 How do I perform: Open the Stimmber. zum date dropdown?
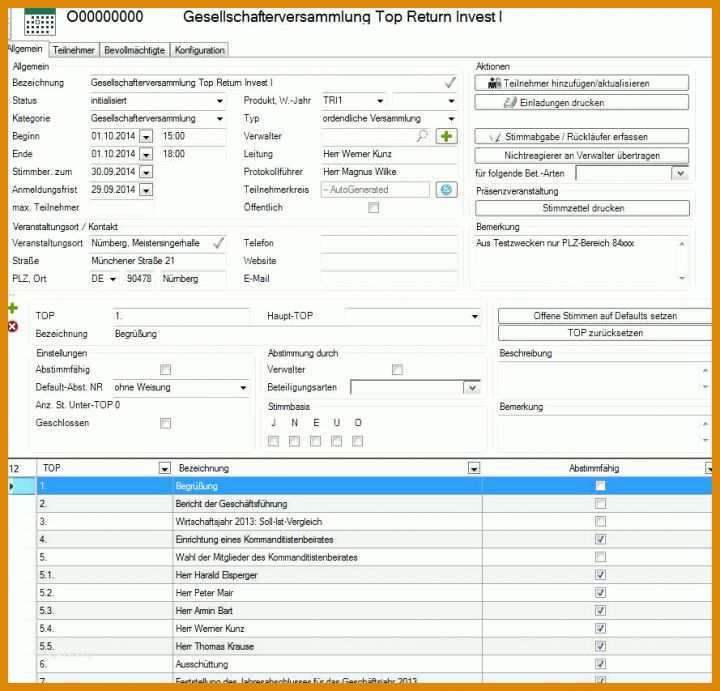click(x=146, y=172)
